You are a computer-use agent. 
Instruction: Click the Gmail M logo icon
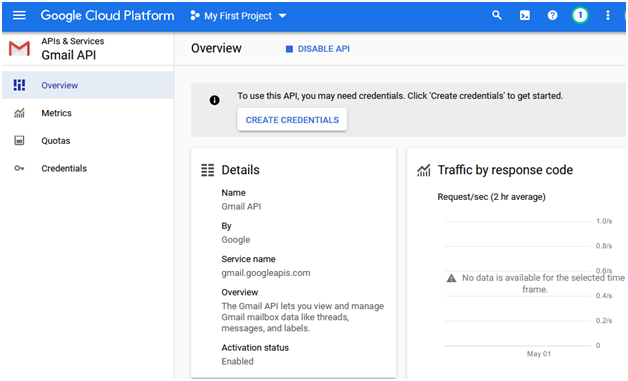click(19, 48)
